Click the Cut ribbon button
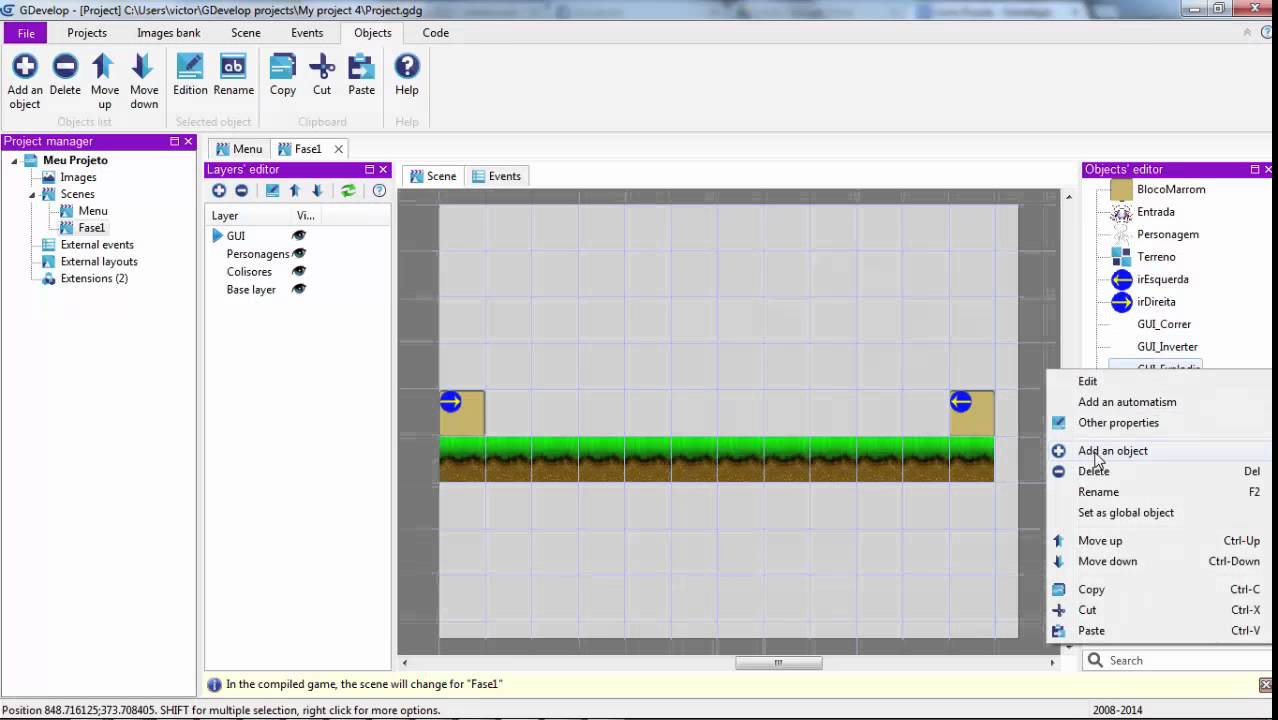The height and width of the screenshot is (720, 1278). 322,76
